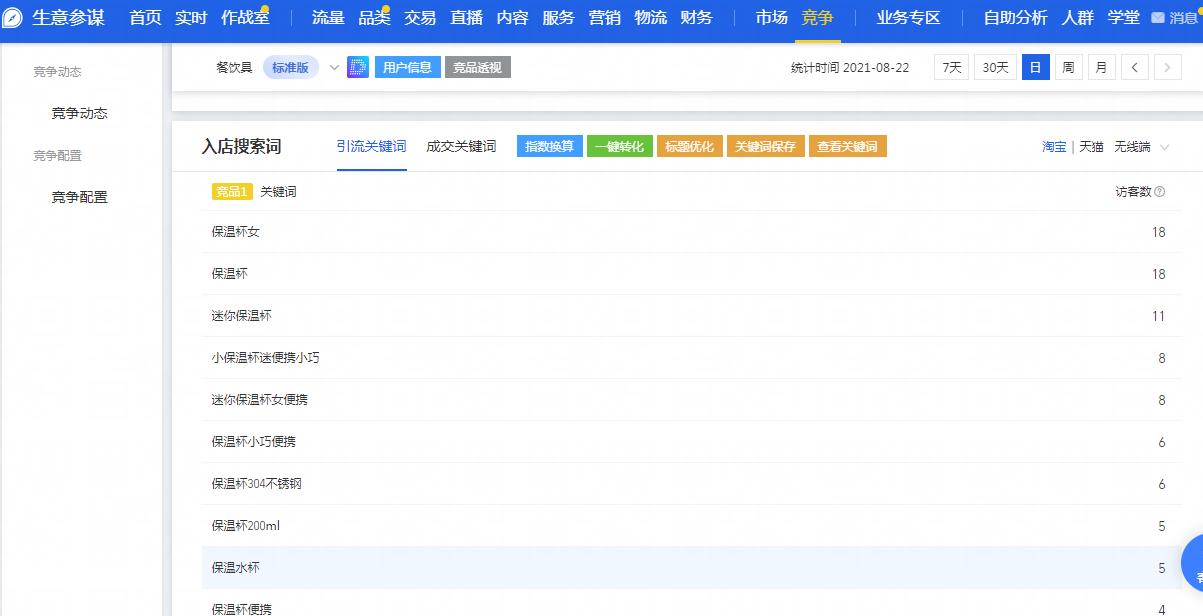
Task: Switch statistics to 7天 view
Action: [x=950, y=66]
